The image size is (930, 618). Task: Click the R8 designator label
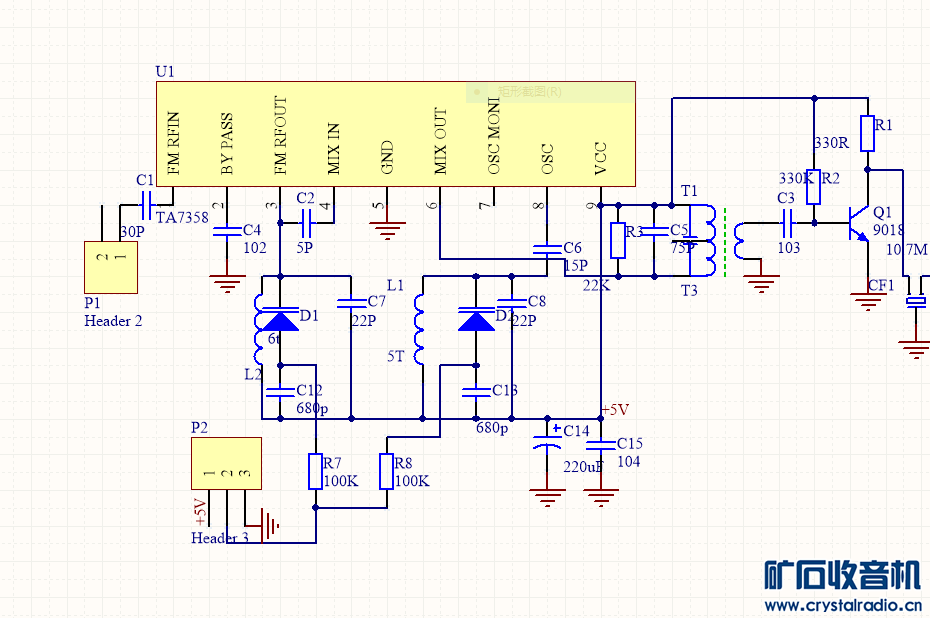[403, 463]
